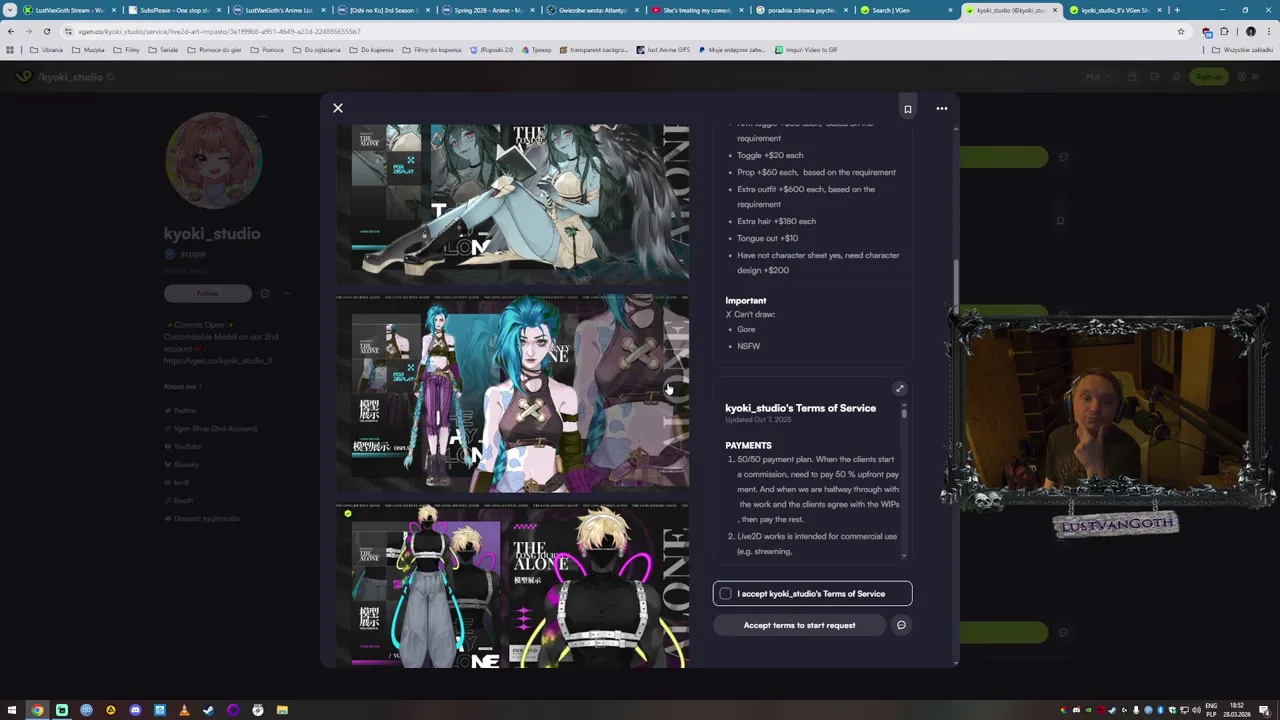Image resolution: width=1280 pixels, height=720 pixels.
Task: Click the kyoki_studio profile avatar
Action: pos(213,160)
